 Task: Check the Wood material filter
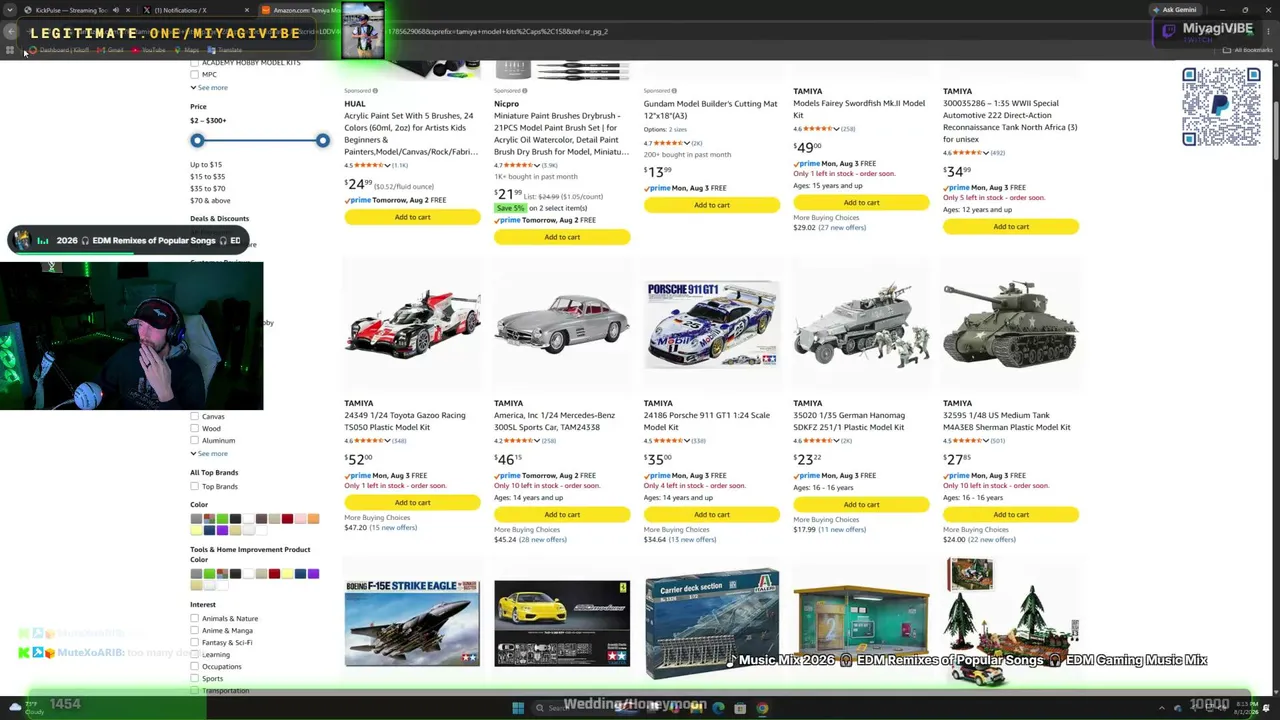click(x=194, y=429)
